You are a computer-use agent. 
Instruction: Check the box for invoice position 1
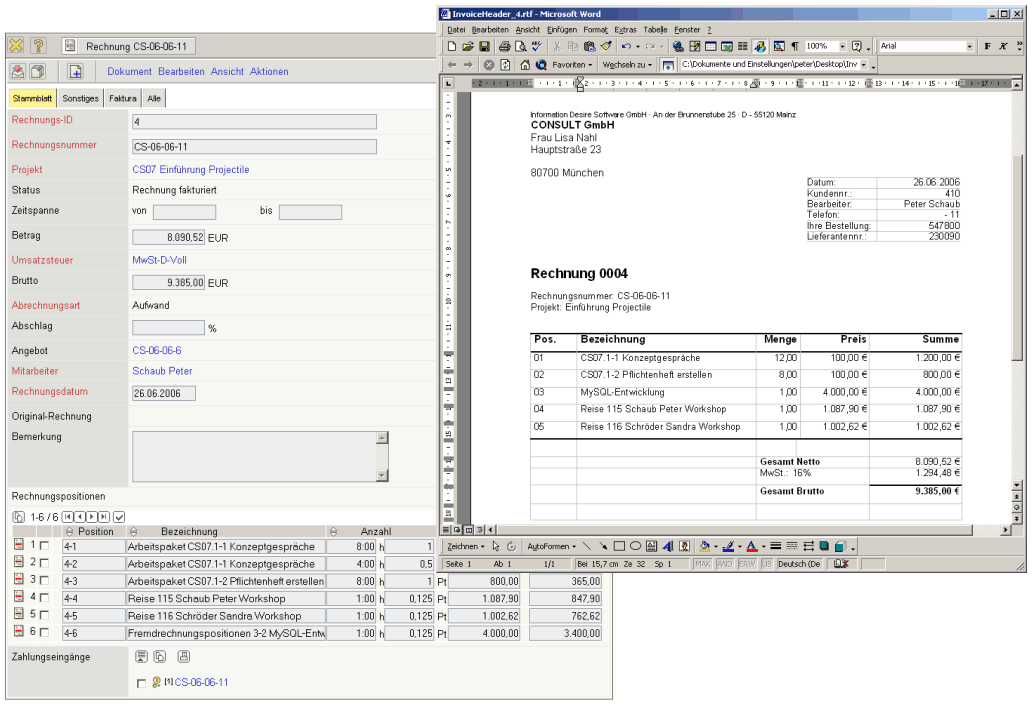pyautogui.click(x=44, y=546)
